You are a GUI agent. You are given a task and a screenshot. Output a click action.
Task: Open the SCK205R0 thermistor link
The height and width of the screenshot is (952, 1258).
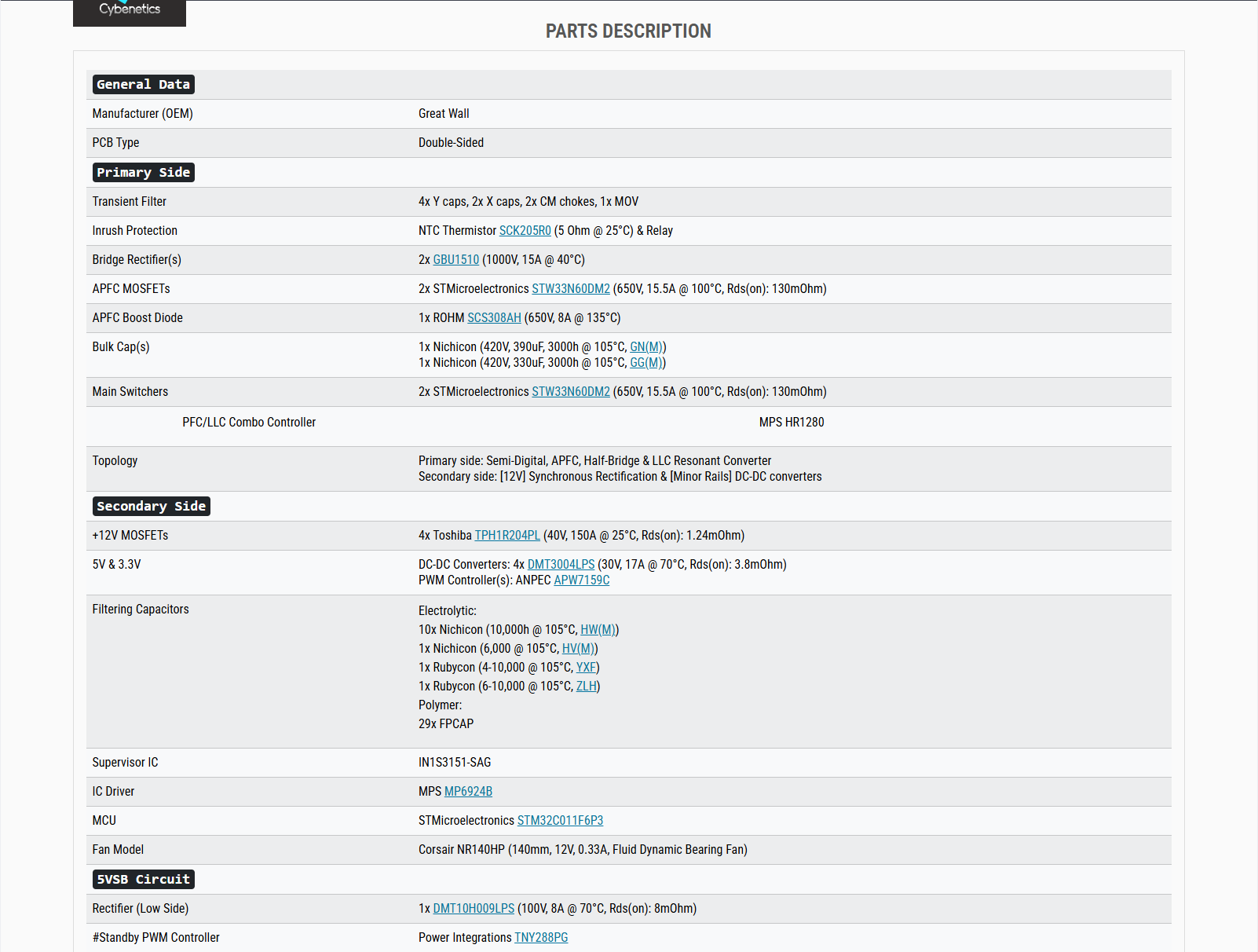[x=525, y=231]
